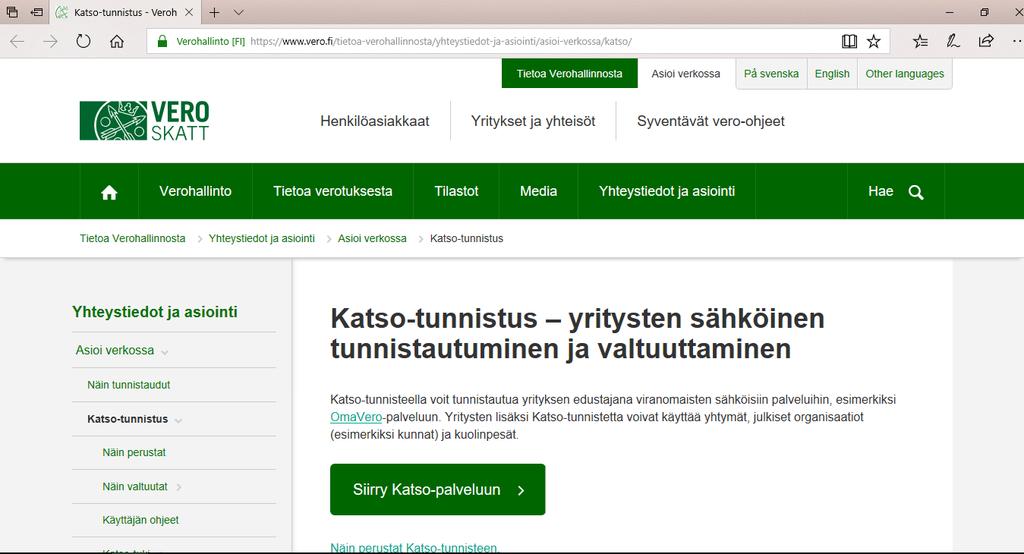1024x554 pixels.
Task: Open tabs you've set aside icon
Action: [12, 12]
